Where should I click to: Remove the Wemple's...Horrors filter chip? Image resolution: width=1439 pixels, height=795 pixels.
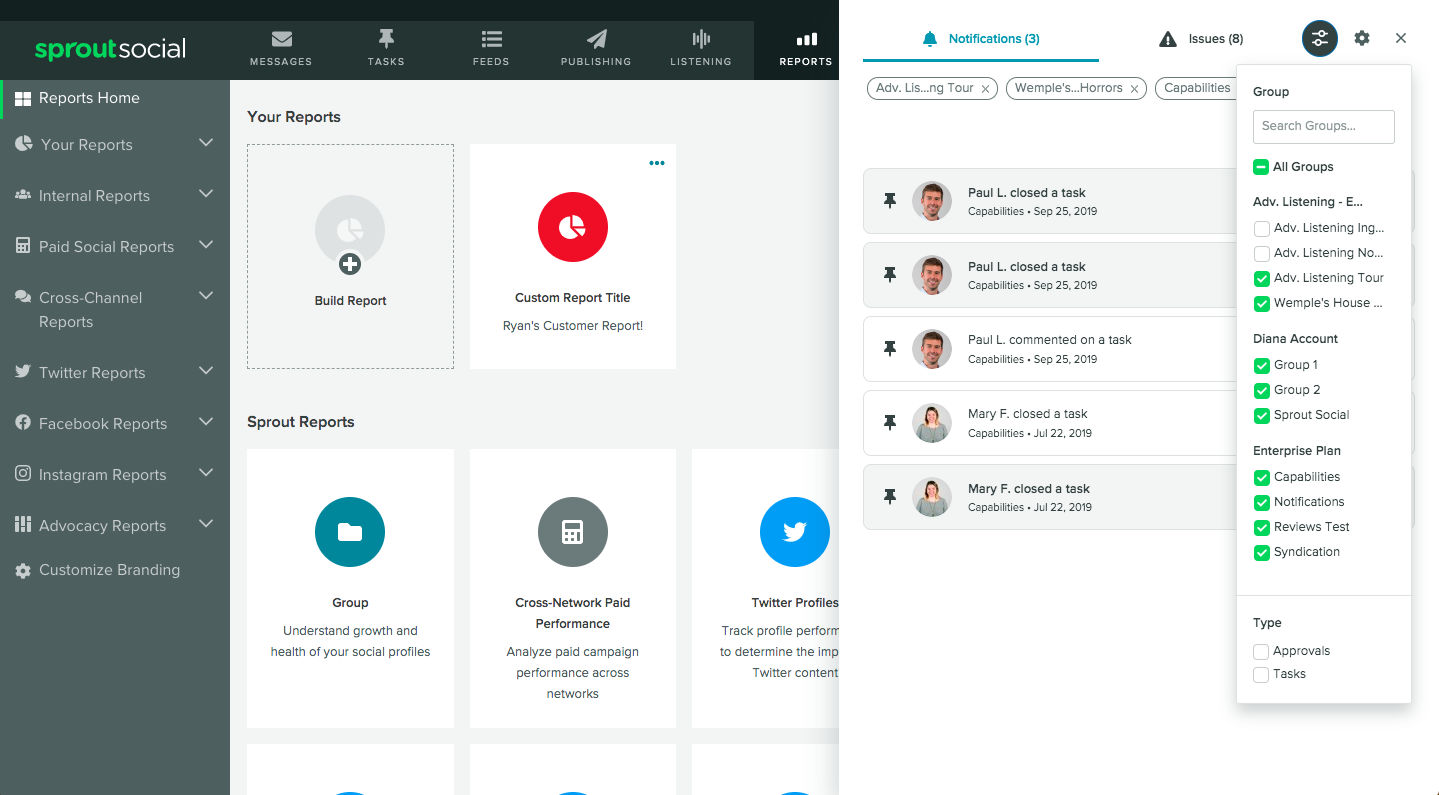1134,89
